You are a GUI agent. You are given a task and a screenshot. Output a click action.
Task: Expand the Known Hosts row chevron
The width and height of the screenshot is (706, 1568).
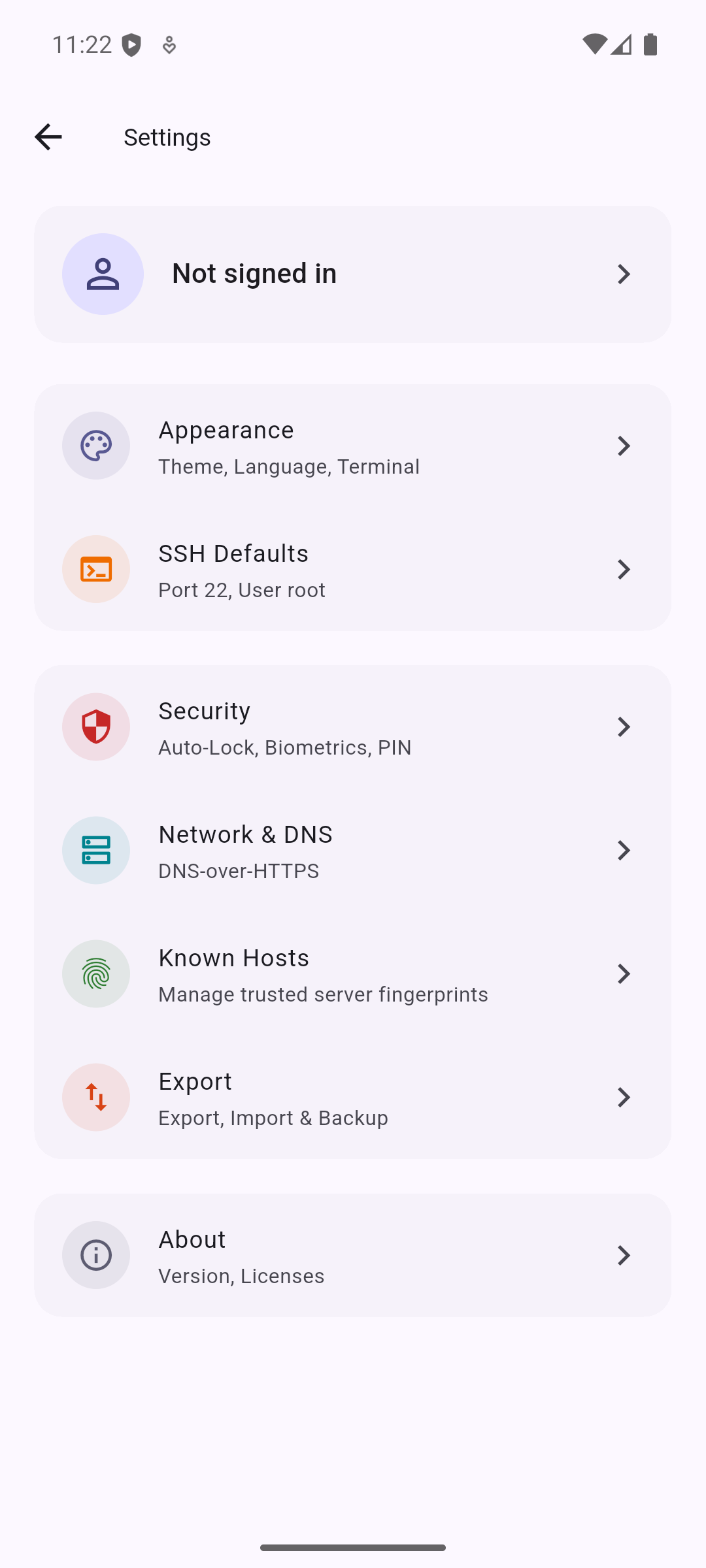click(624, 973)
